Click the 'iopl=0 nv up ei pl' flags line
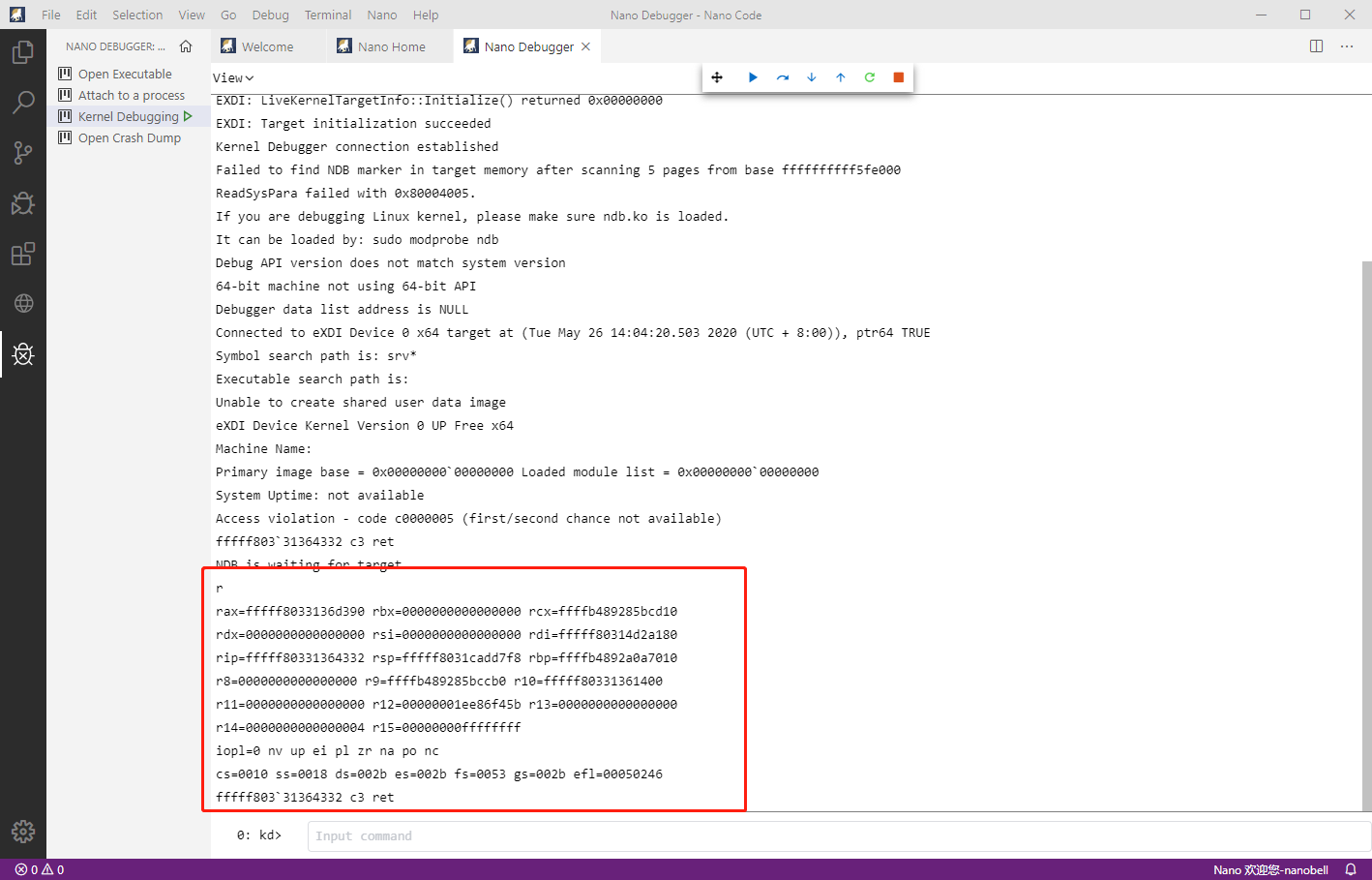The height and width of the screenshot is (880, 1372). coord(327,751)
